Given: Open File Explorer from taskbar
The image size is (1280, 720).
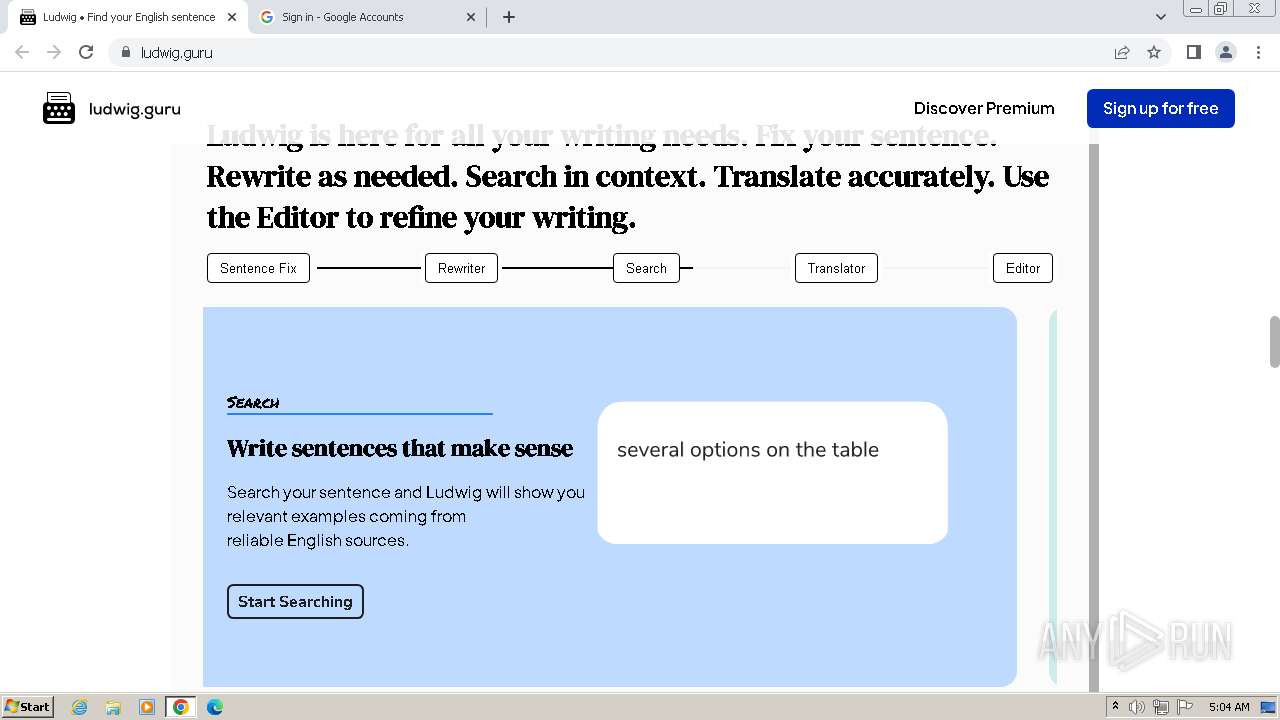Looking at the screenshot, I should click(113, 707).
